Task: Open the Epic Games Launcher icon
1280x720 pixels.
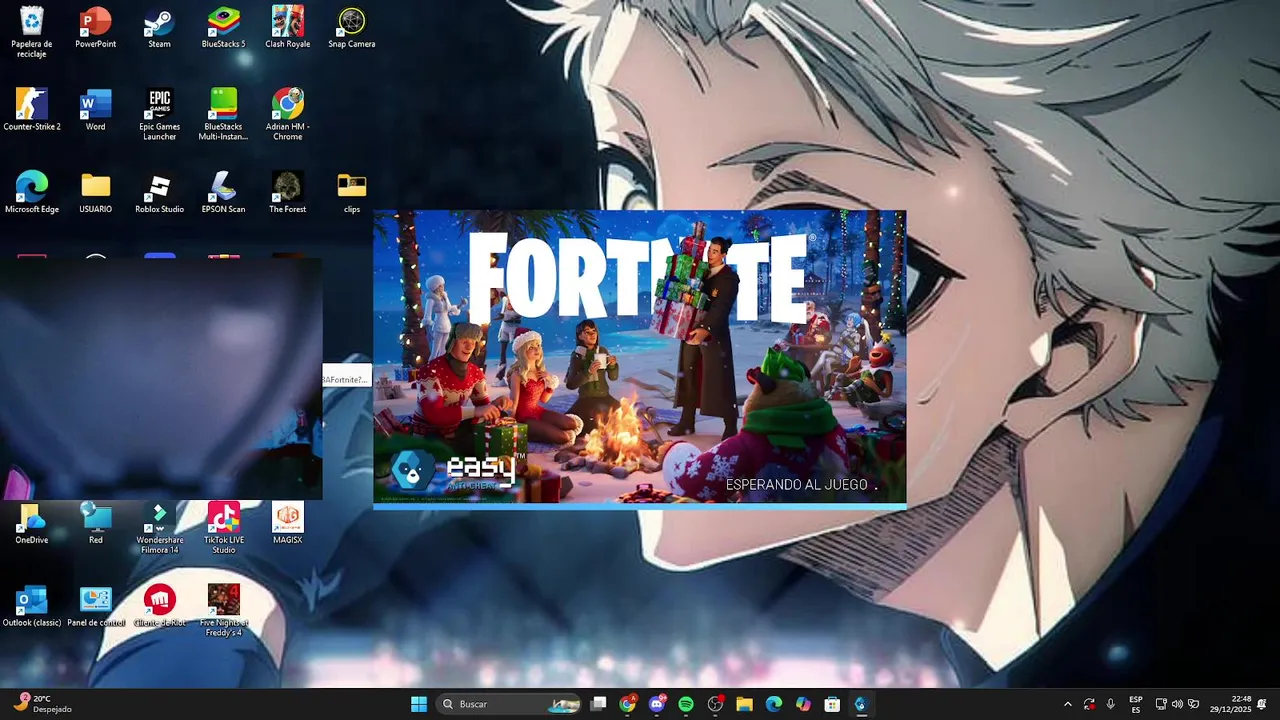Action: click(159, 115)
